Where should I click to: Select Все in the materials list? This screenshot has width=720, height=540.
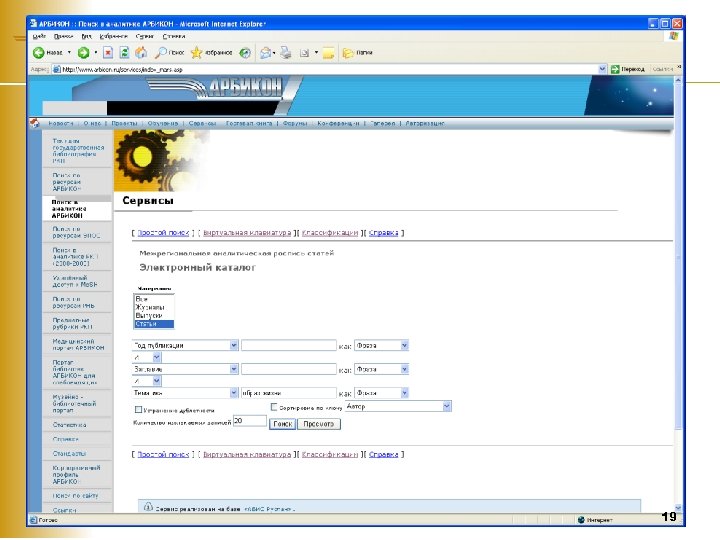[x=153, y=298]
